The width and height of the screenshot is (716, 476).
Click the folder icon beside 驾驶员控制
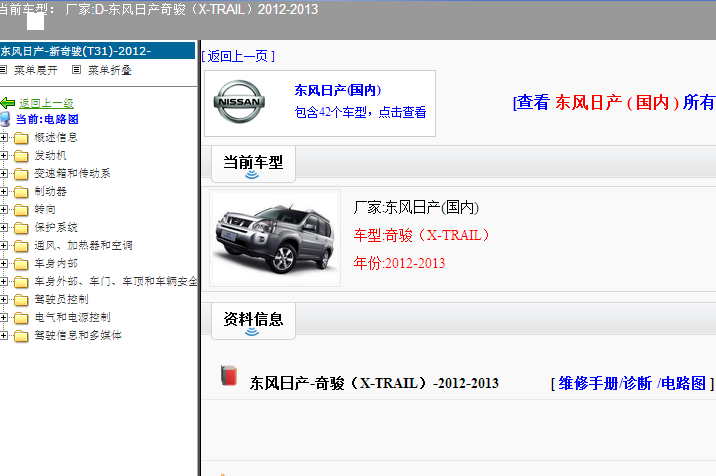[21, 300]
